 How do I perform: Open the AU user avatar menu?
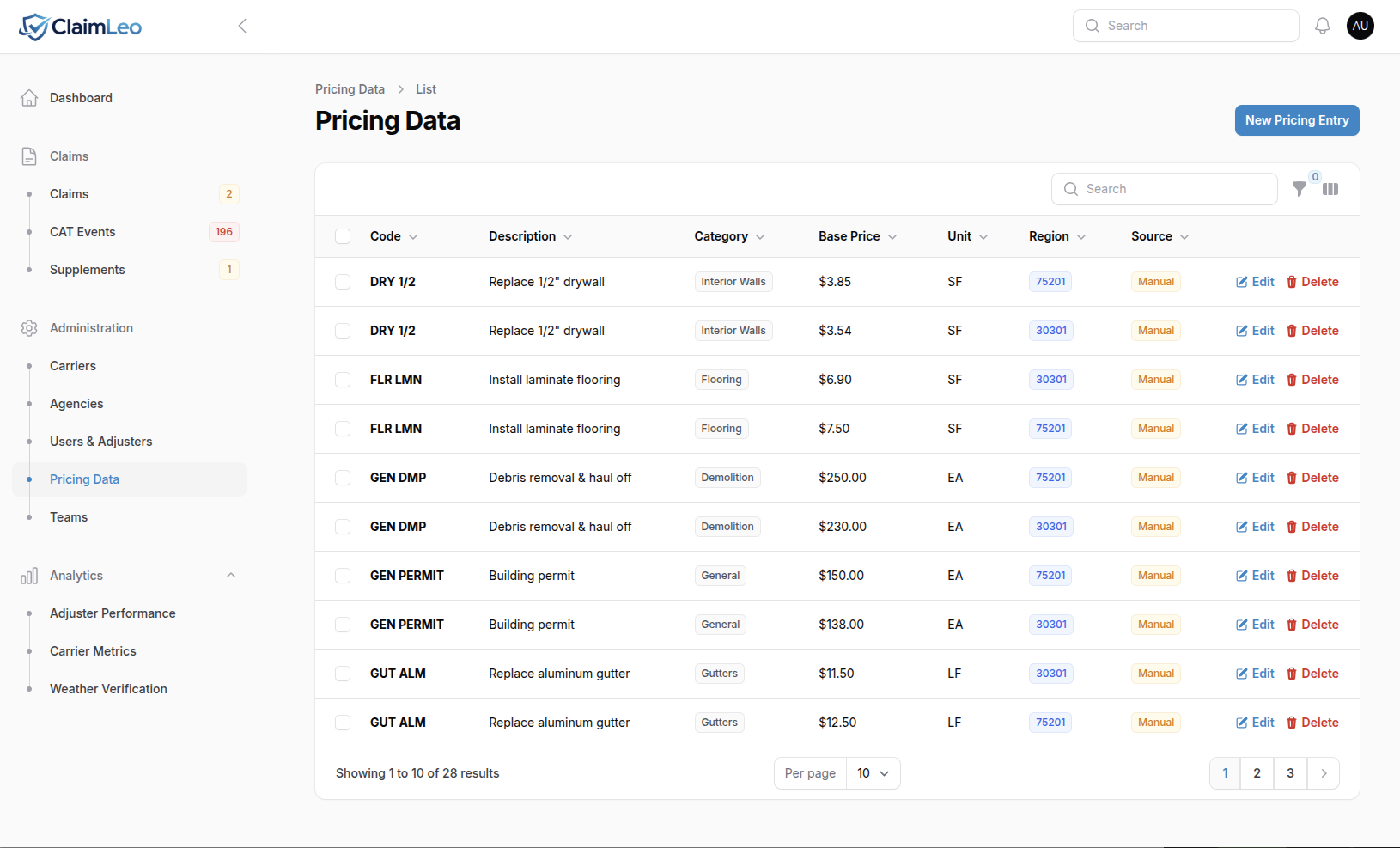pos(1360,26)
